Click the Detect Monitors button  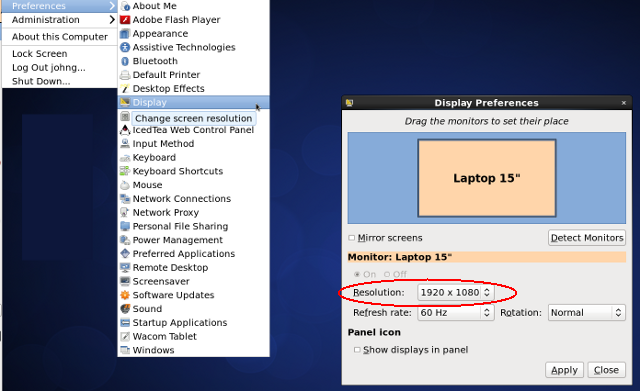coord(587,238)
